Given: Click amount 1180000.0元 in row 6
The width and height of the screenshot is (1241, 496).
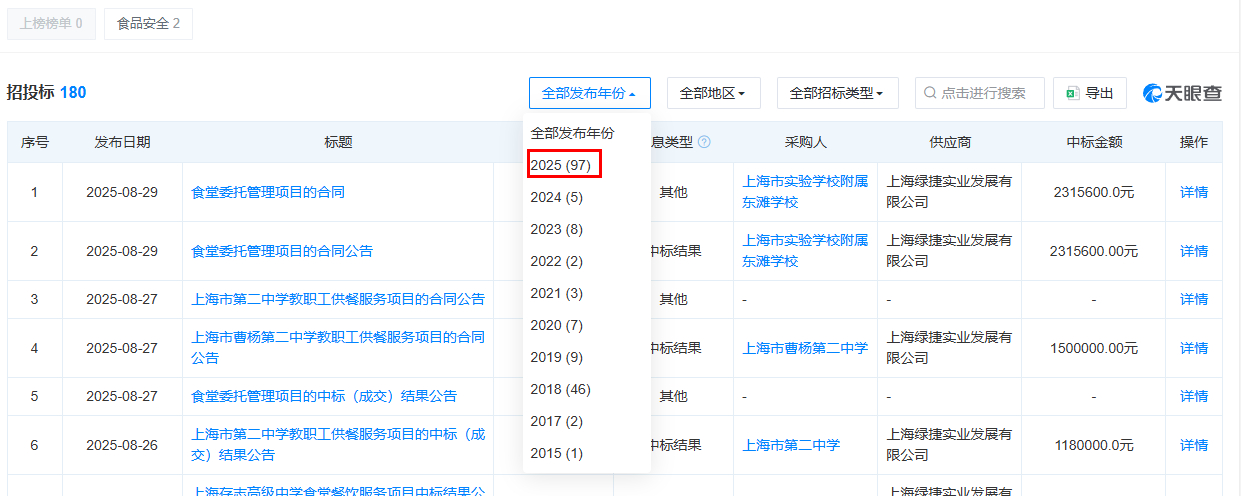Looking at the screenshot, I should click(x=1094, y=445).
